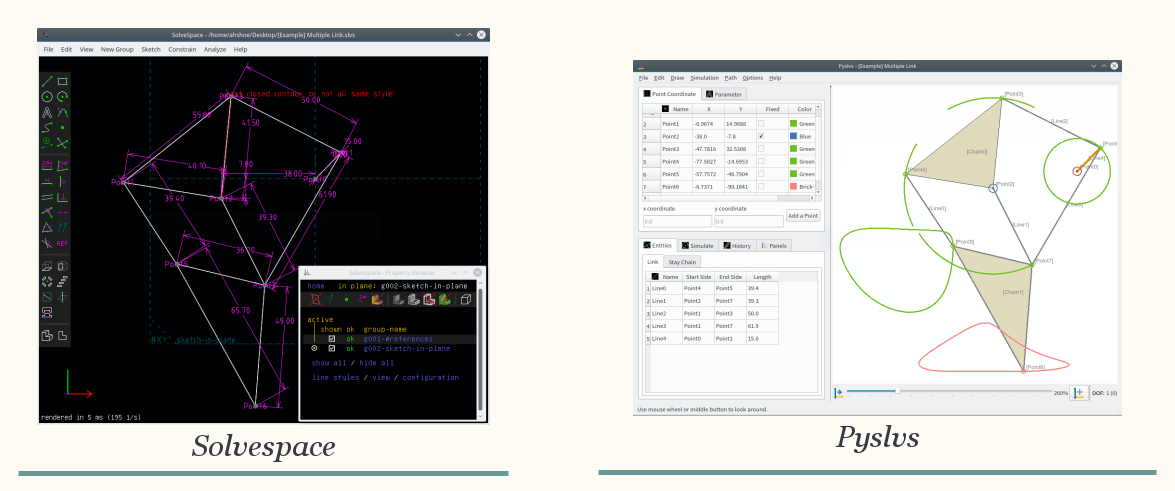Toggle shown checkbox for g002-sketch-in-plane

pyautogui.click(x=332, y=349)
